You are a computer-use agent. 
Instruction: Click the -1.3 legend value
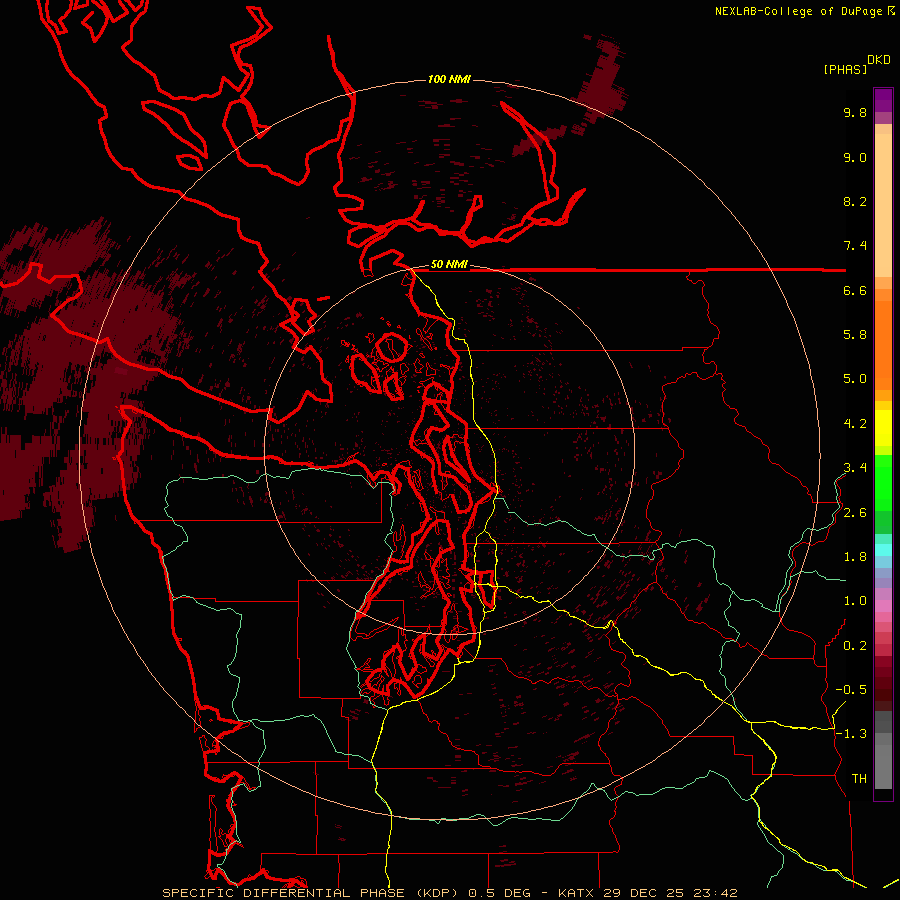[x=851, y=734]
